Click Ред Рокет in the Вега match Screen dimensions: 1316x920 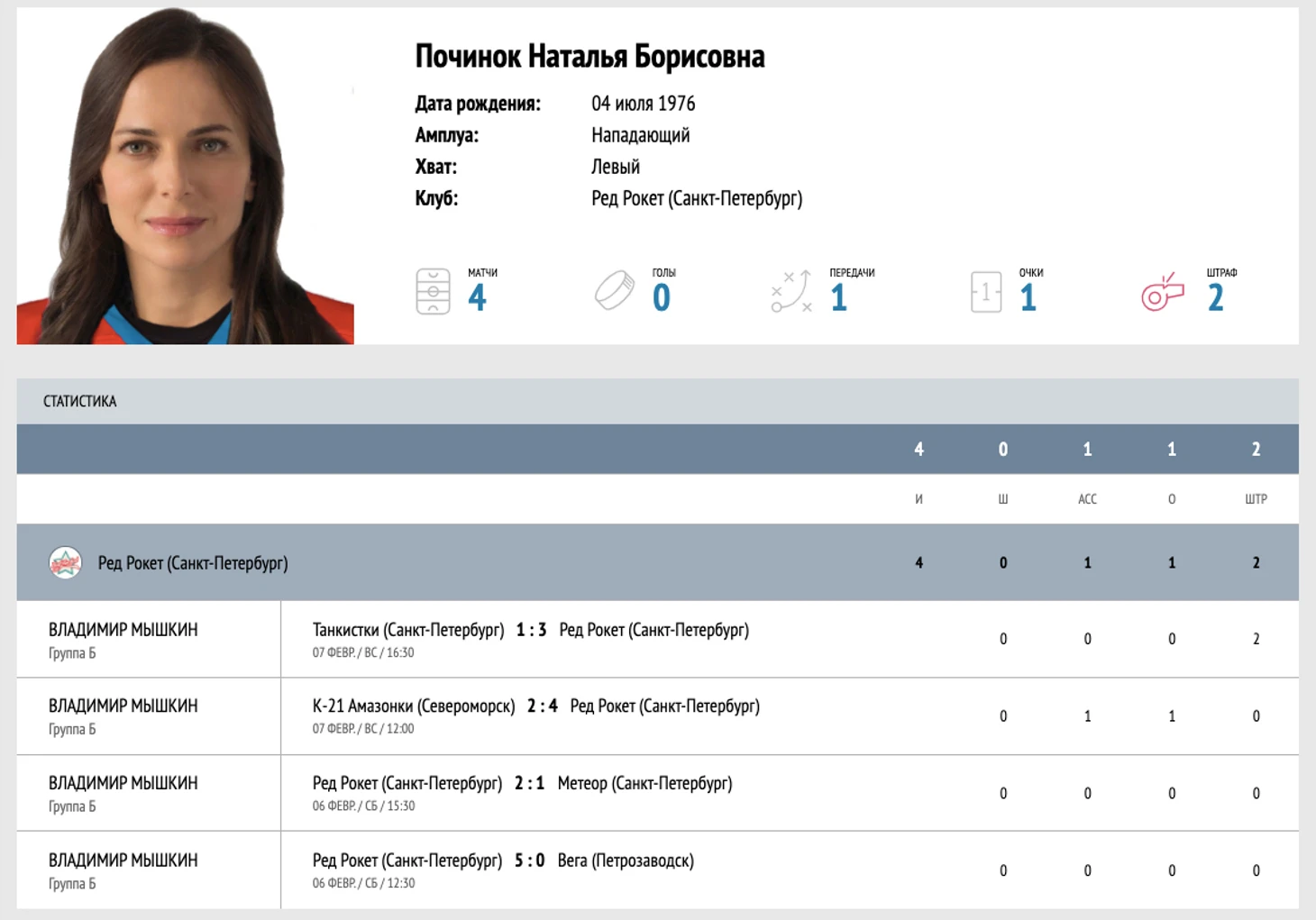[x=407, y=861]
